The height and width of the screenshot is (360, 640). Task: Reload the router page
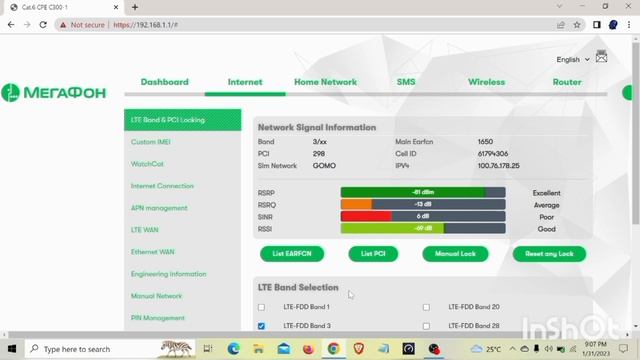(43, 25)
